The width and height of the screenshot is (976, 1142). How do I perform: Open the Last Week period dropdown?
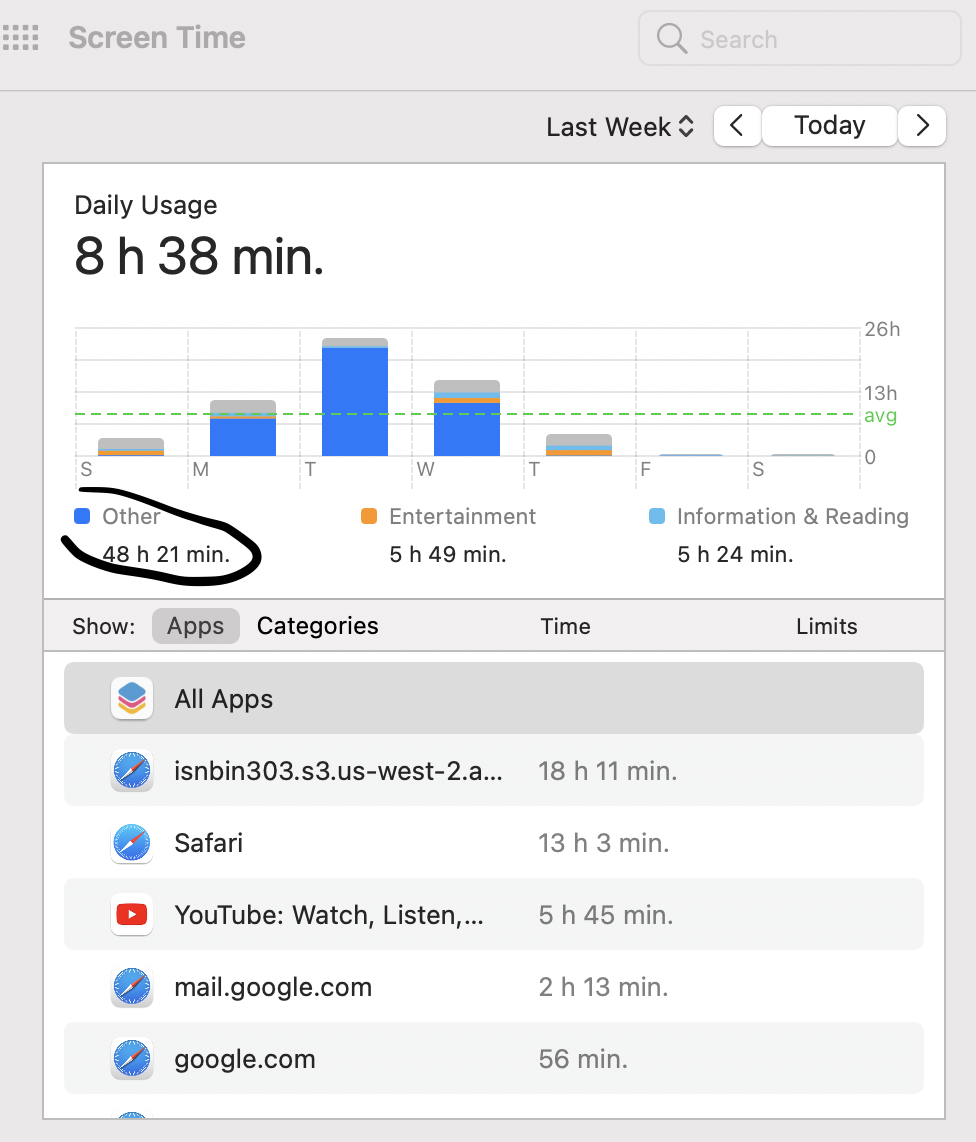click(x=620, y=127)
